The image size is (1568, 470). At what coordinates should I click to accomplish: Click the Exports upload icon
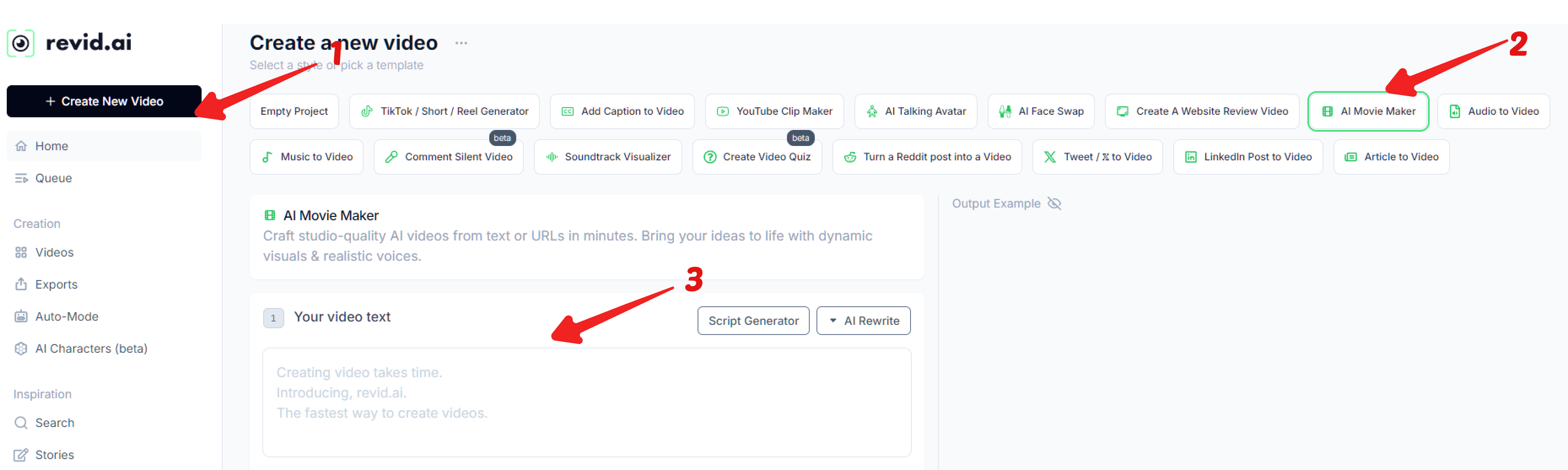(x=22, y=284)
